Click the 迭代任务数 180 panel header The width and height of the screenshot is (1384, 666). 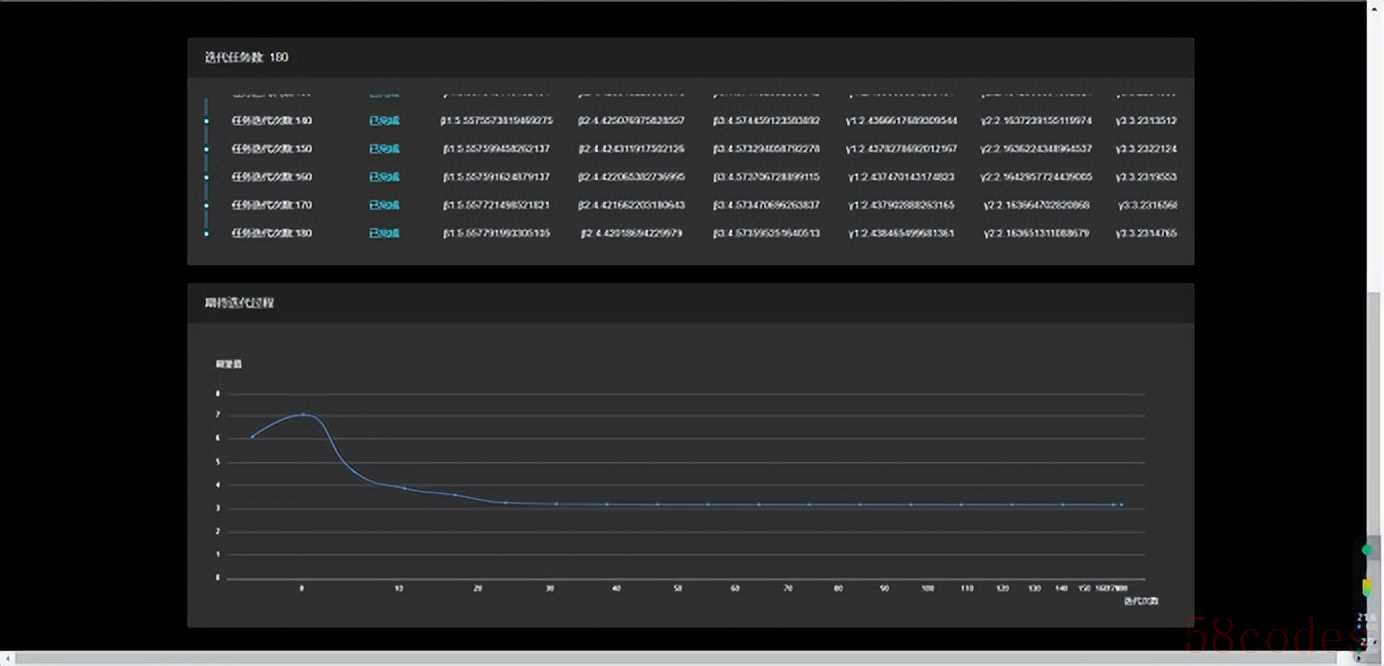pos(690,57)
